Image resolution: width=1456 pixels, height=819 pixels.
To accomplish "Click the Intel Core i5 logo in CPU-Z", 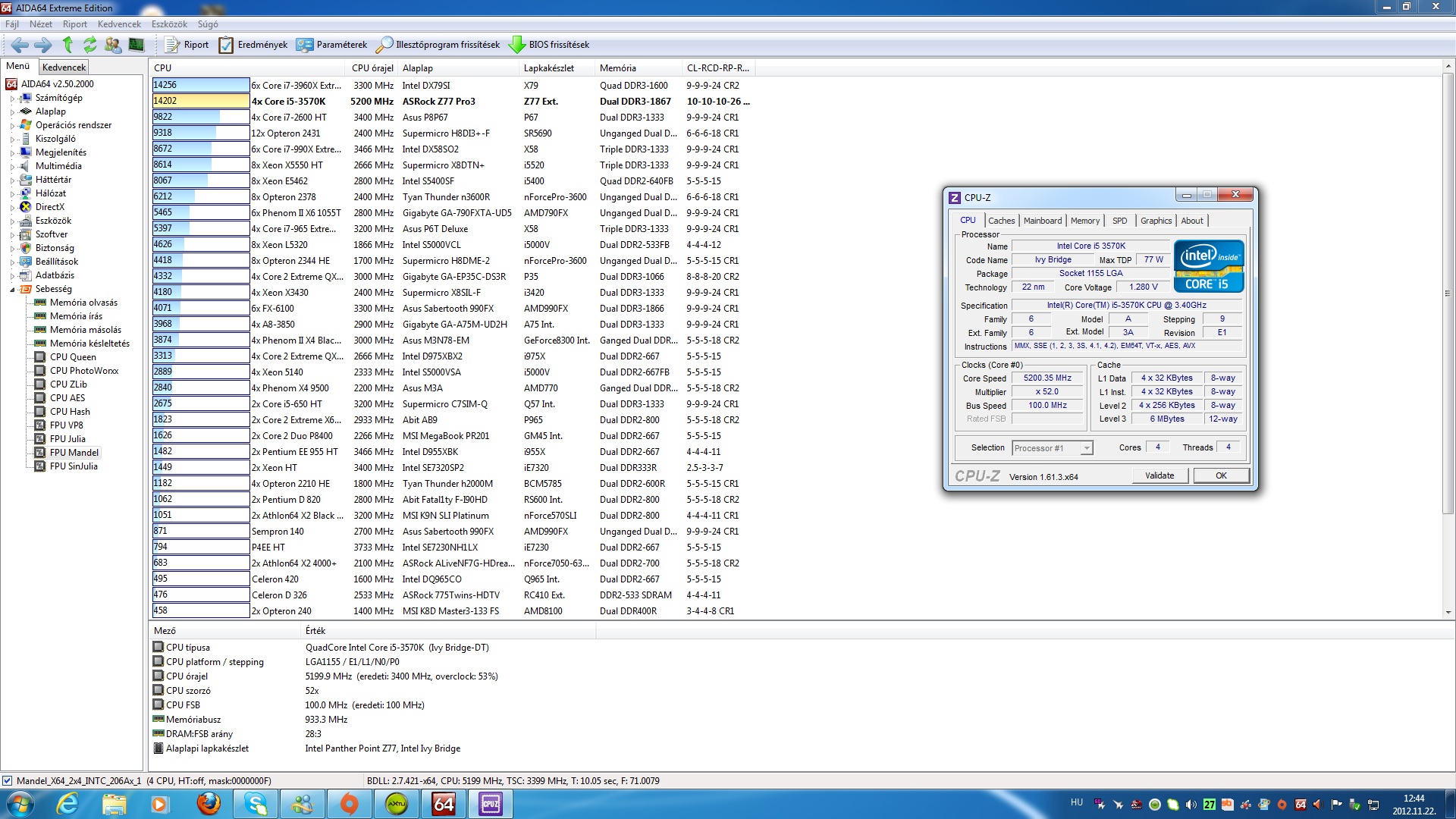I will [1208, 266].
